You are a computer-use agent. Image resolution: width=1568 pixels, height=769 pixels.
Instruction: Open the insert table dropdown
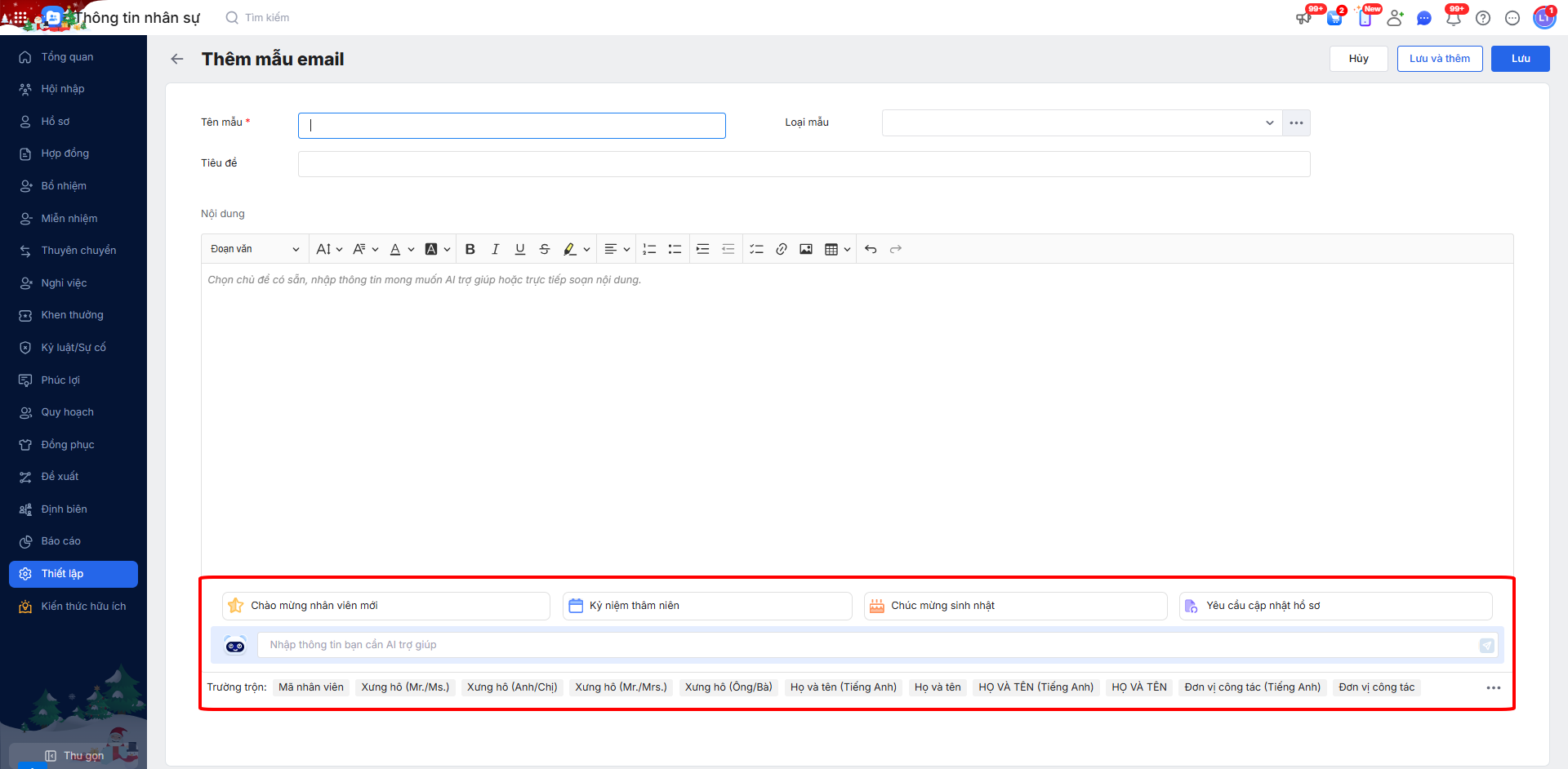(837, 249)
